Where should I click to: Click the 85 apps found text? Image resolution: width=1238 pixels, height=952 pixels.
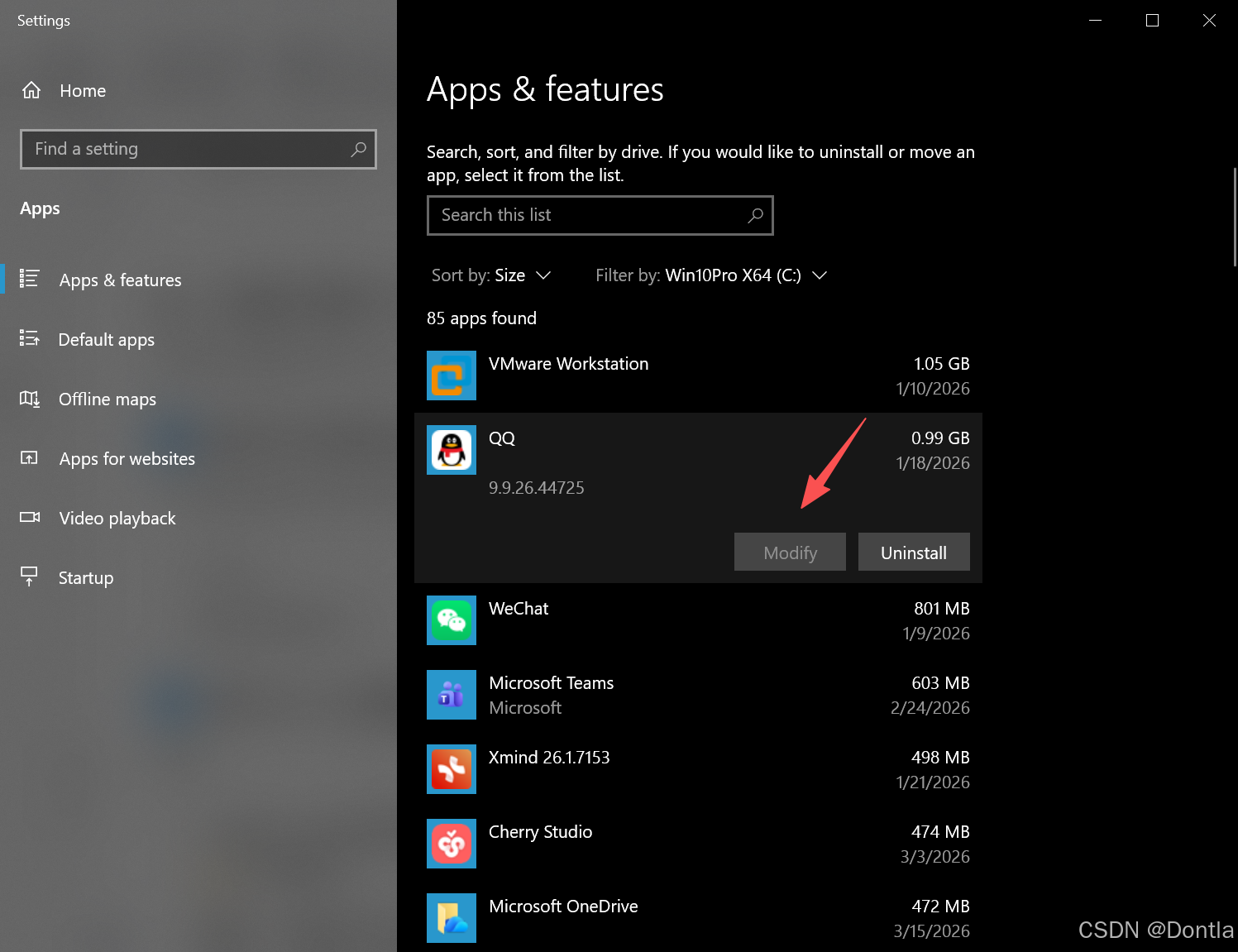coord(481,318)
